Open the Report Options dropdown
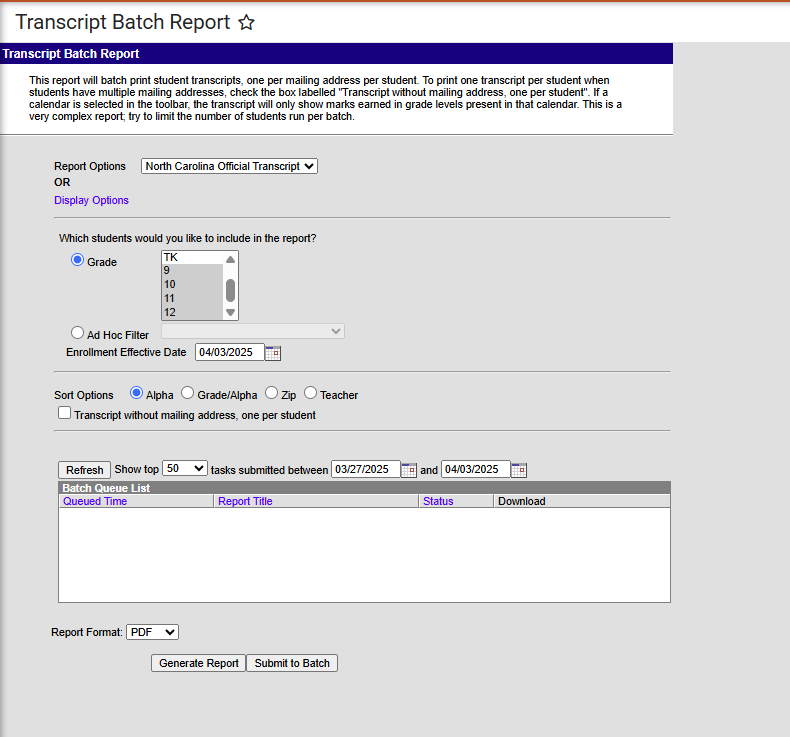Image resolution: width=790 pixels, height=737 pixels. coord(229,166)
